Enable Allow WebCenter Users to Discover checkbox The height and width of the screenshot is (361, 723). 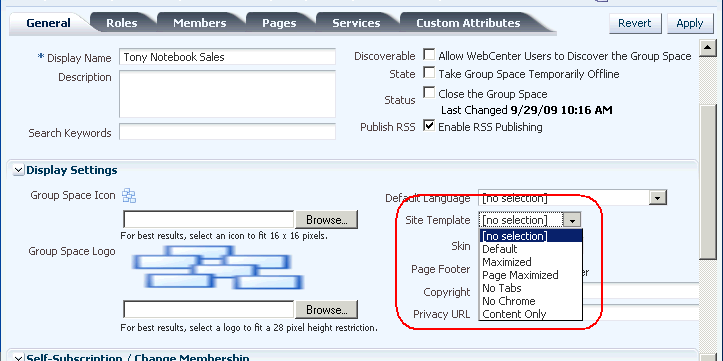tap(429, 55)
